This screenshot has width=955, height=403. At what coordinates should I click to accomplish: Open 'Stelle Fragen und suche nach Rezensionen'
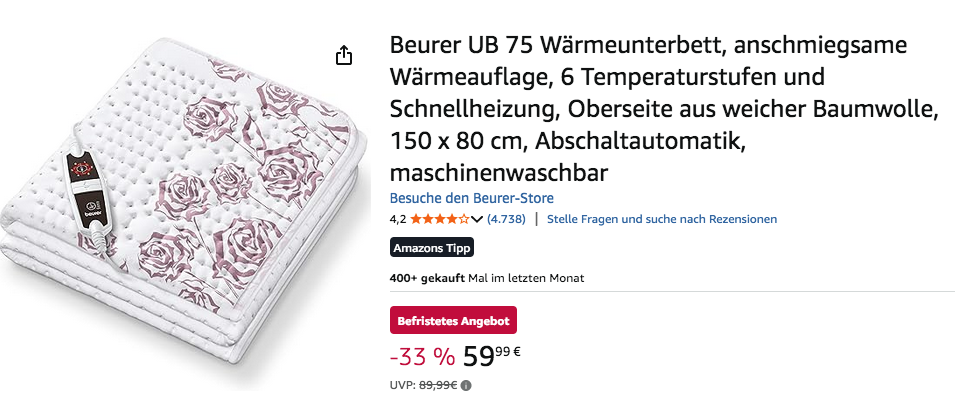tap(662, 219)
